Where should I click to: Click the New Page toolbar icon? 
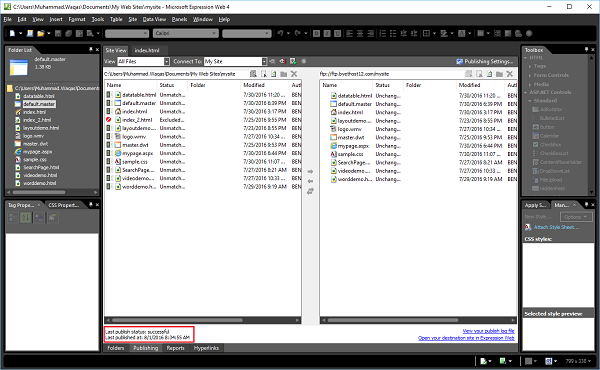pos(12,34)
